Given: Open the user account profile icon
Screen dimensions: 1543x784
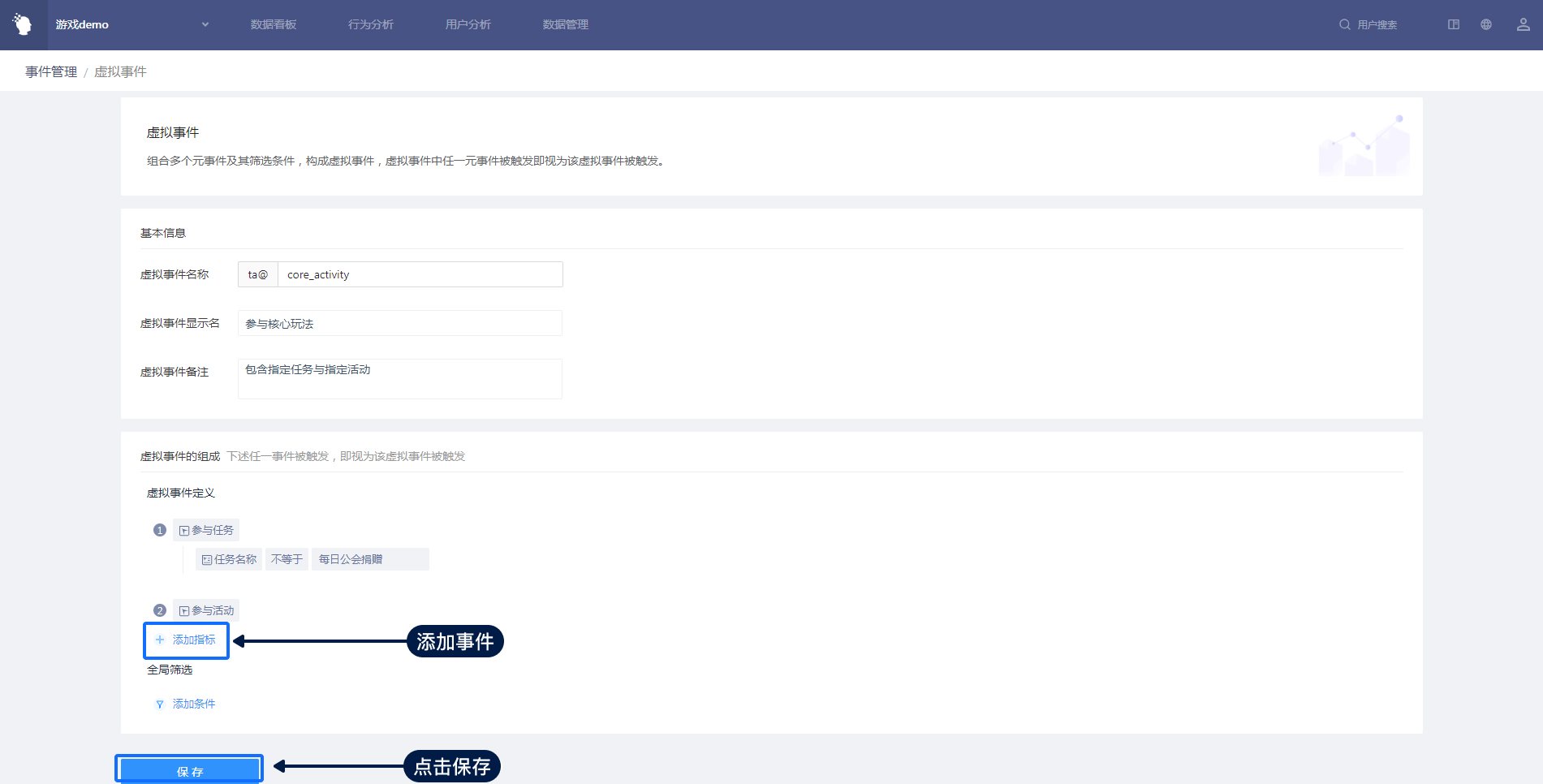Looking at the screenshot, I should pyautogui.click(x=1523, y=24).
